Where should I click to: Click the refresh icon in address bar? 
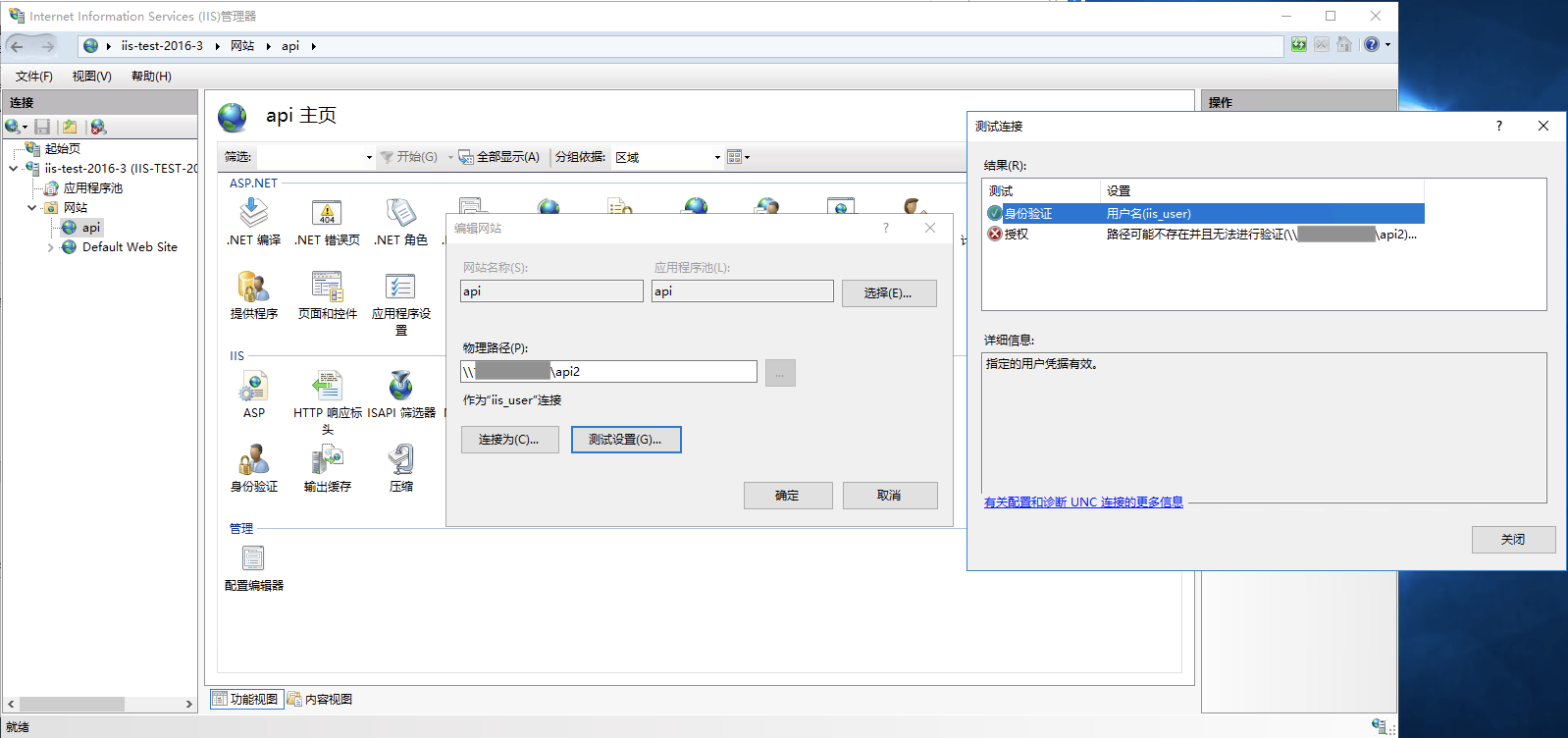click(x=1298, y=44)
